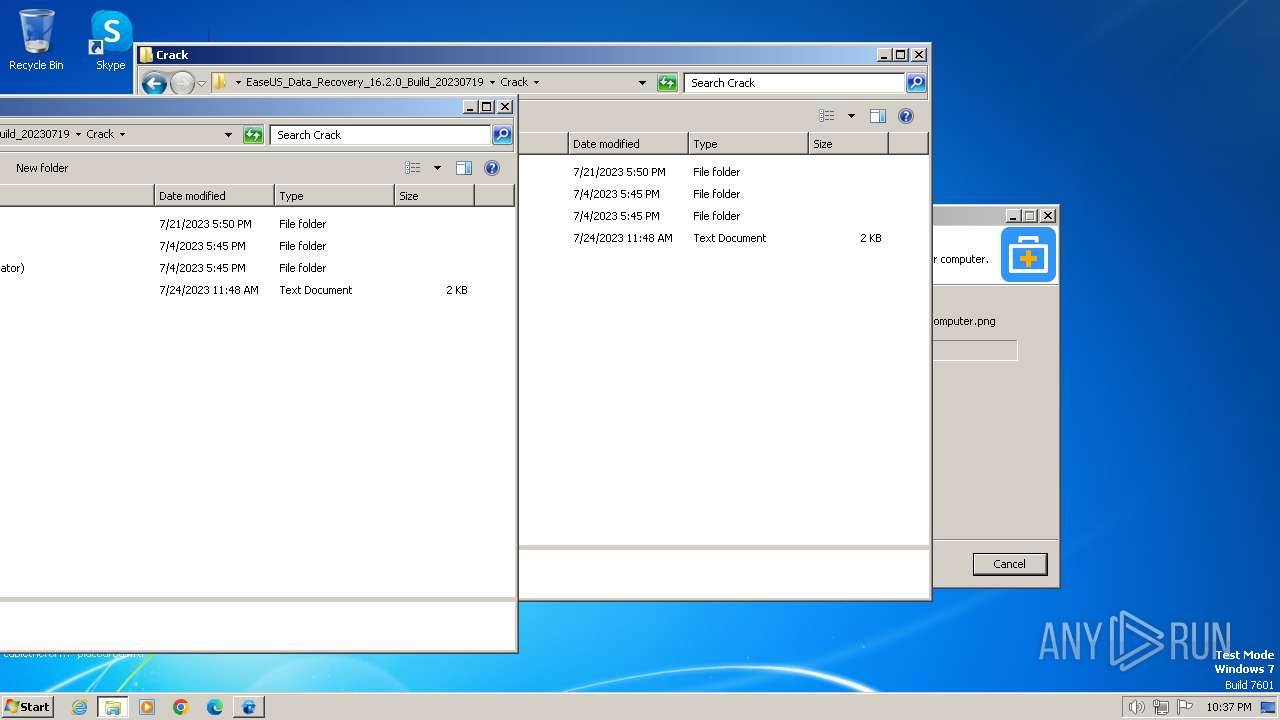1280x720 pixels.
Task: Launch Windows Media Player from taskbar
Action: 147,707
